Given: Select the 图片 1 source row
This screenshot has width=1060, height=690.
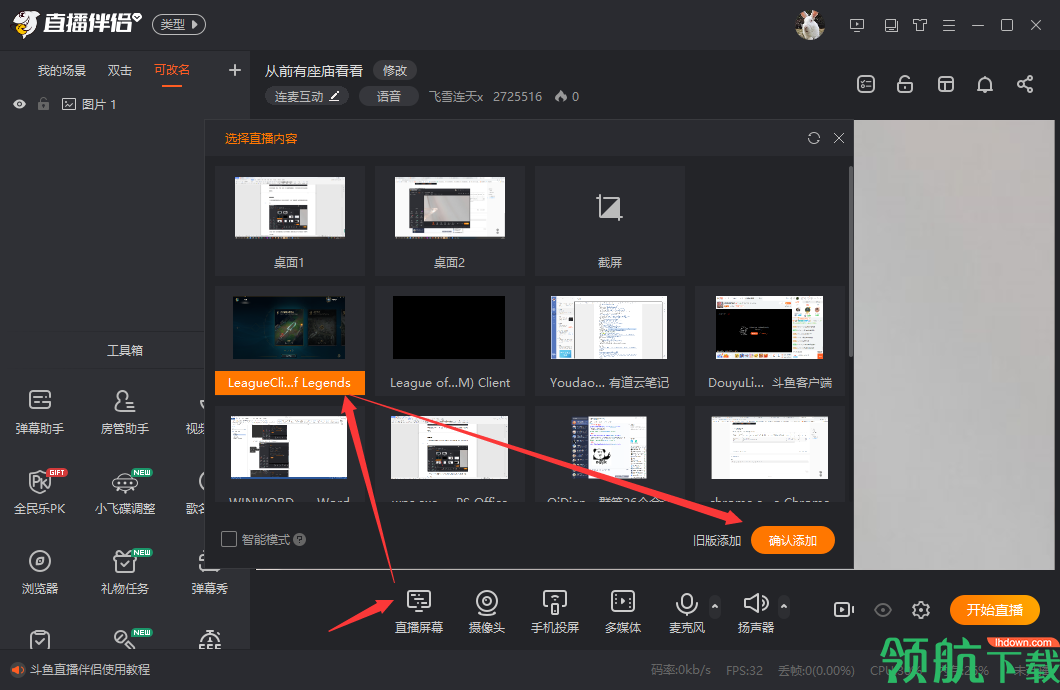Looking at the screenshot, I should point(125,104).
